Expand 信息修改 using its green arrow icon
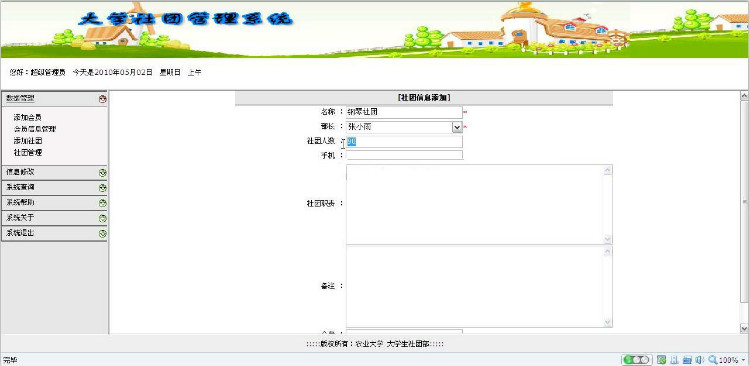This screenshot has height=366, width=750. (x=102, y=173)
